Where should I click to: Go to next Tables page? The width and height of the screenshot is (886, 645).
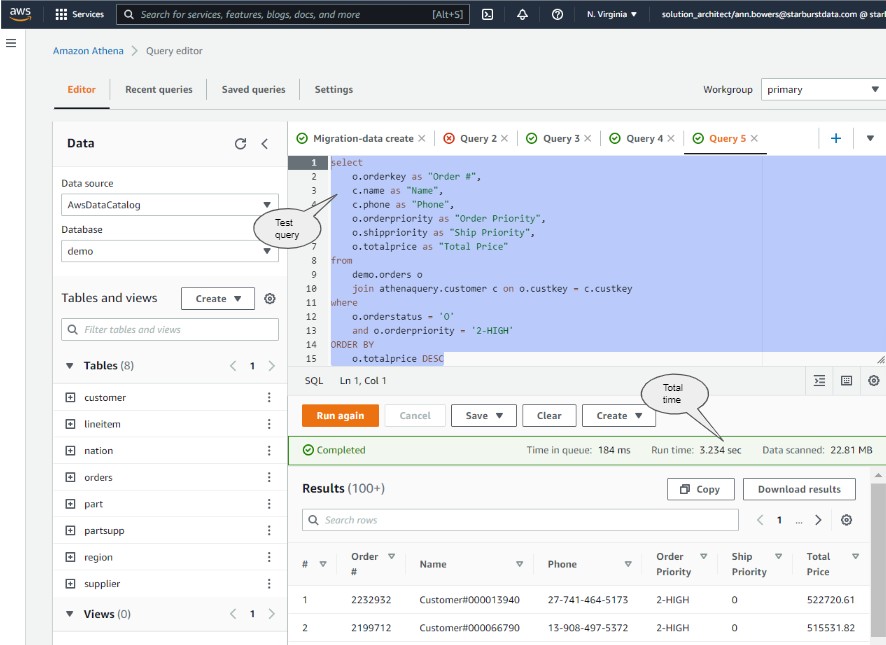point(272,366)
